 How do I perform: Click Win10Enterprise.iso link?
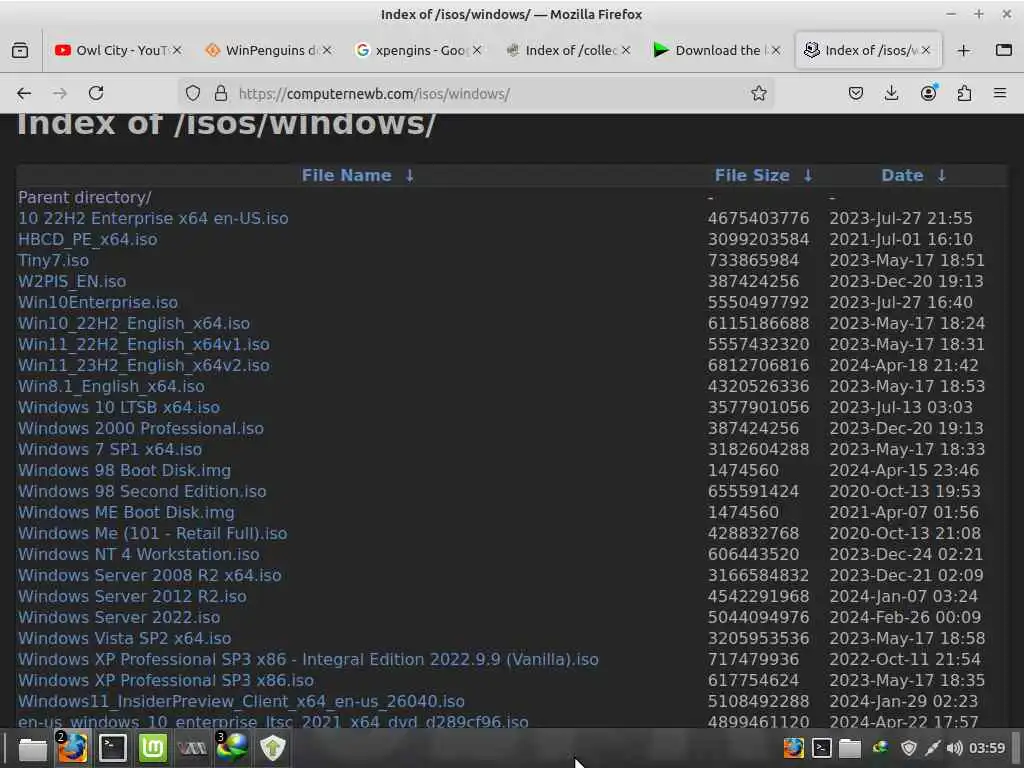click(98, 302)
